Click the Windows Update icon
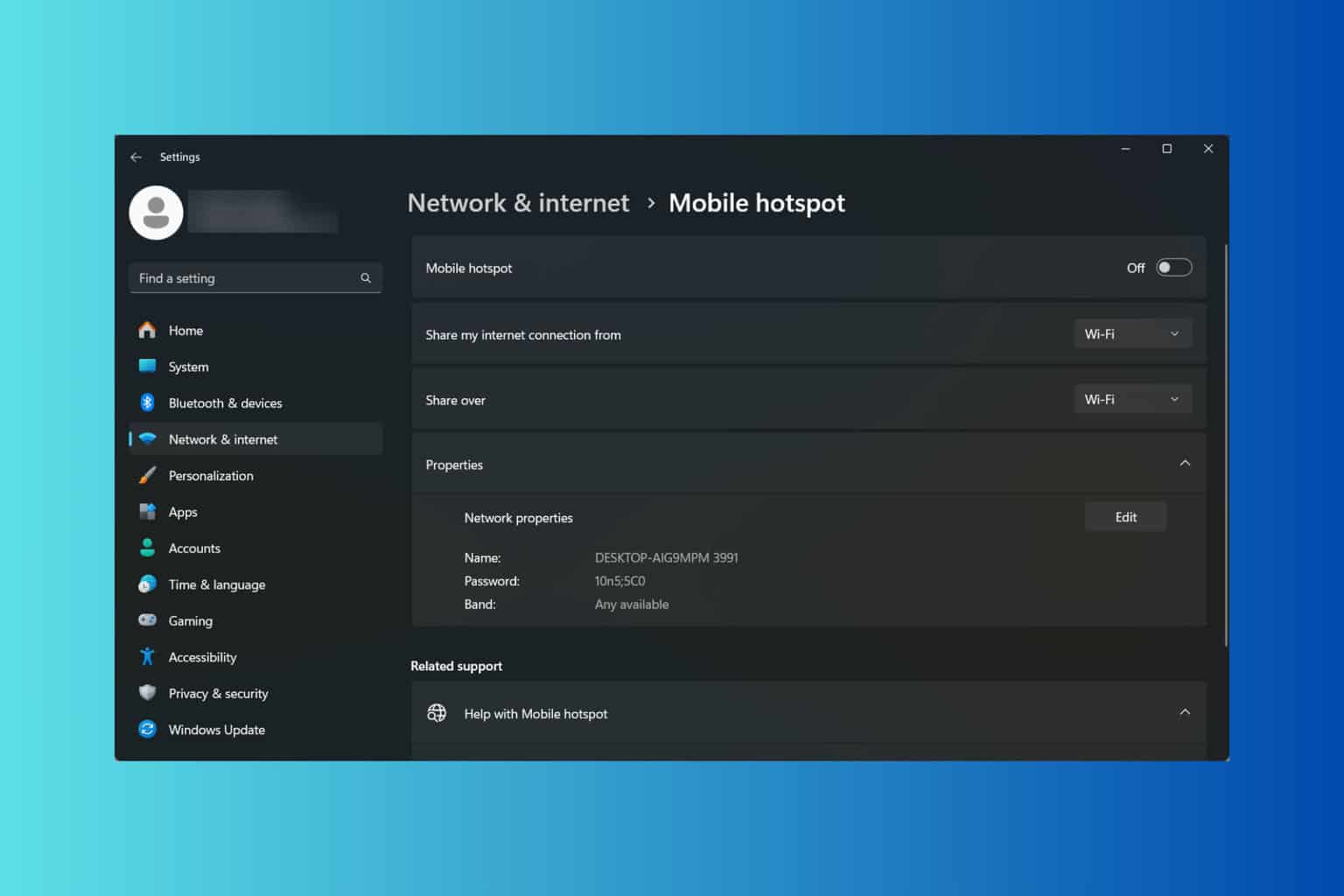The height and width of the screenshot is (896, 1344). coord(147,729)
